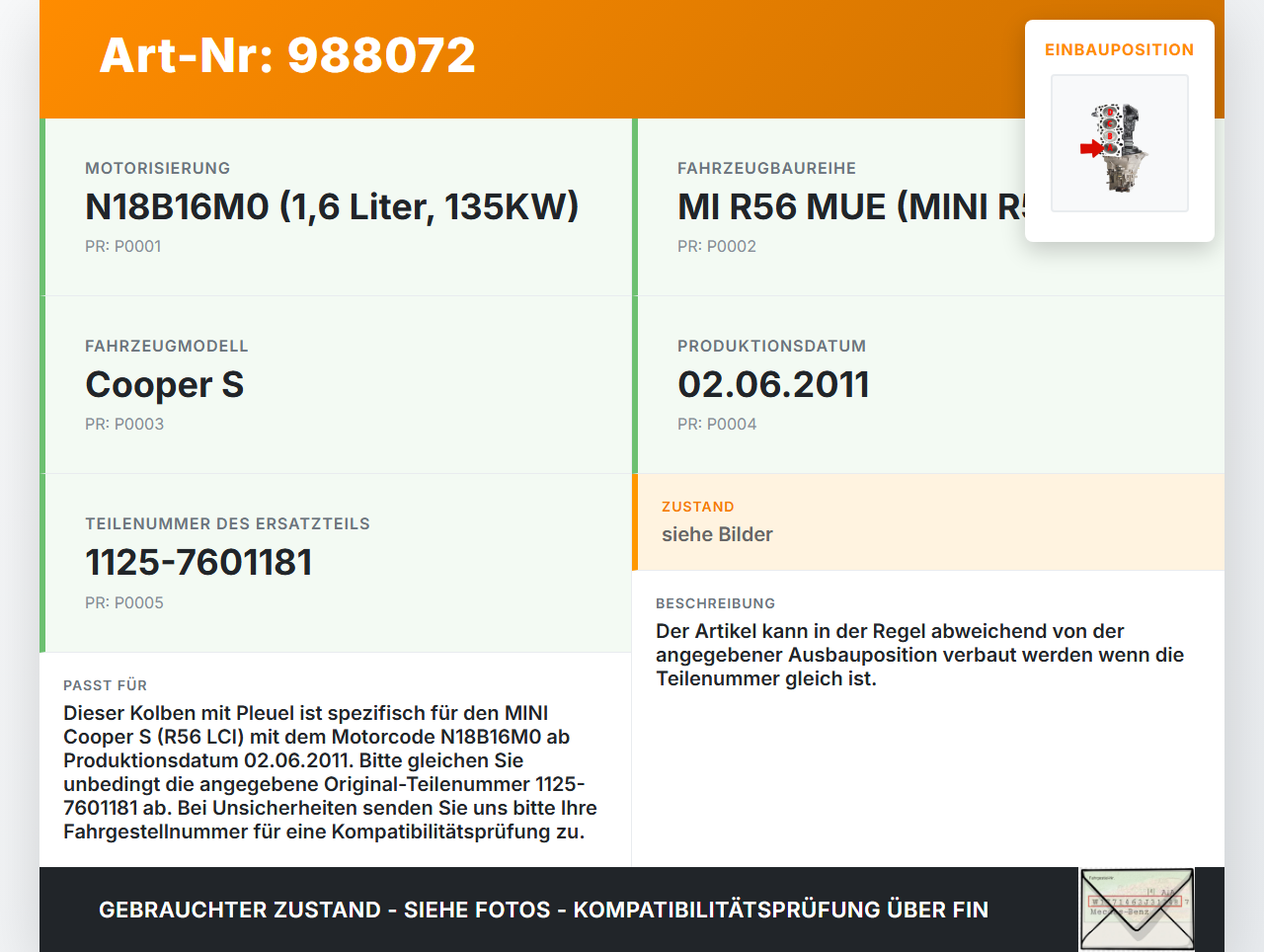
Task: Open the Motorisierung section header
Action: tap(157, 168)
